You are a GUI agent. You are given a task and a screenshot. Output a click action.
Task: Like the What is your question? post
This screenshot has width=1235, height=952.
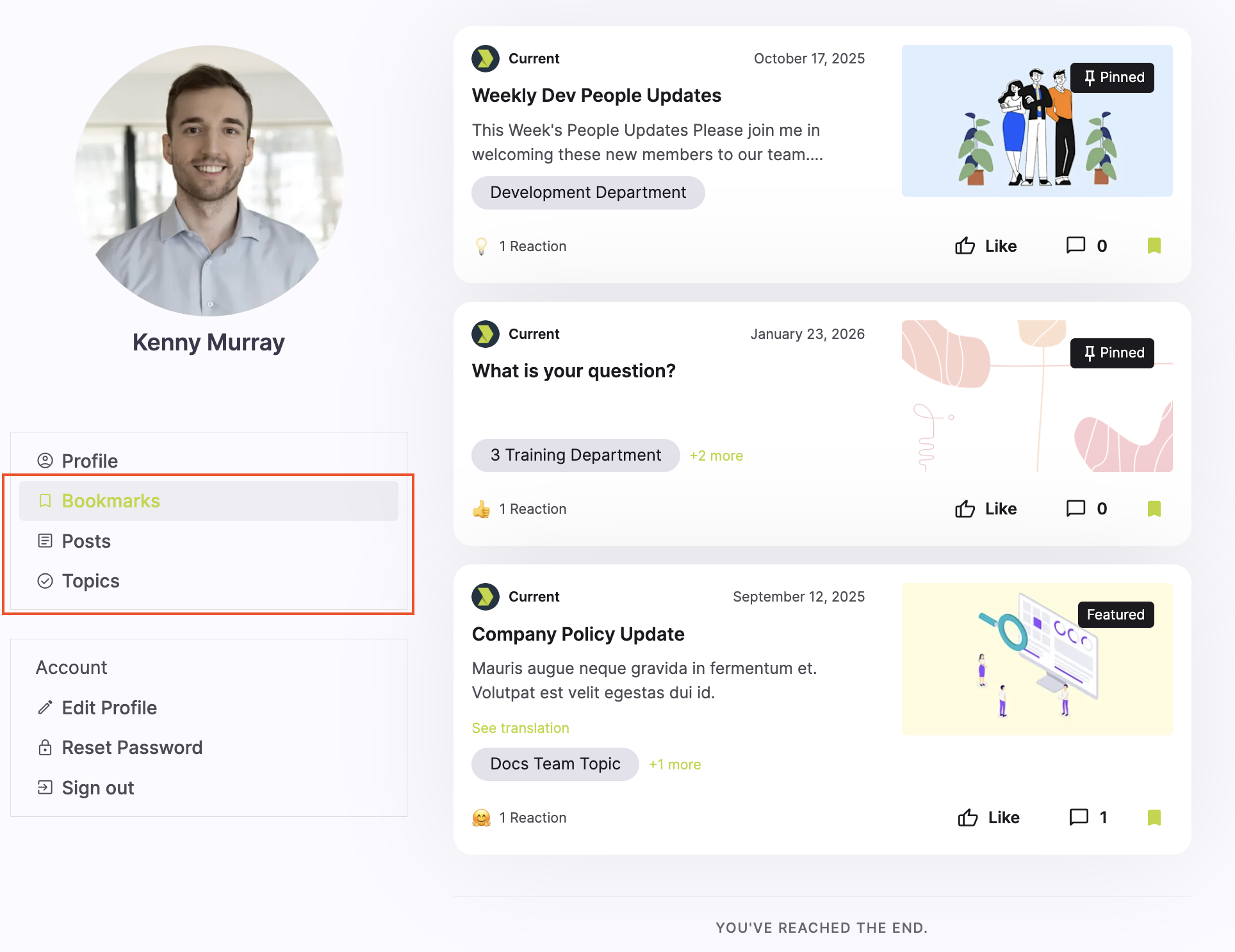tap(985, 509)
